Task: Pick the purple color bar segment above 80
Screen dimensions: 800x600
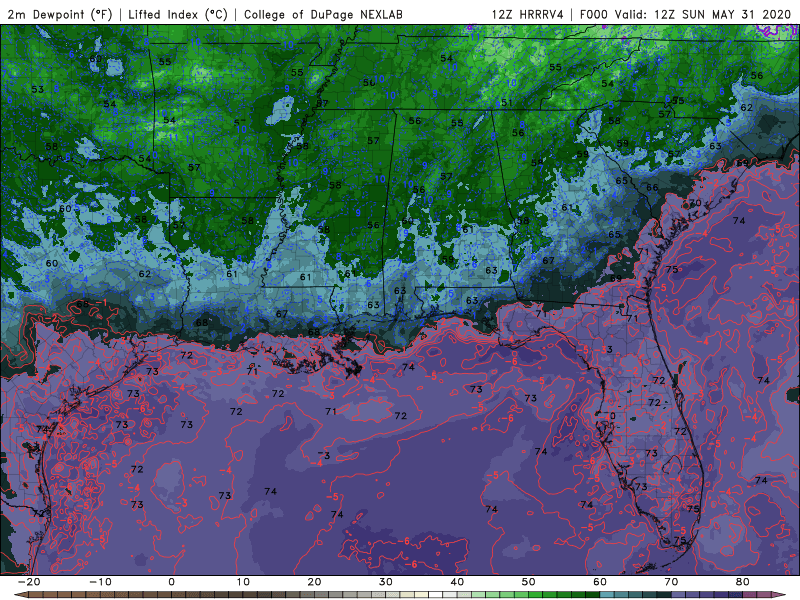Action: point(750,595)
